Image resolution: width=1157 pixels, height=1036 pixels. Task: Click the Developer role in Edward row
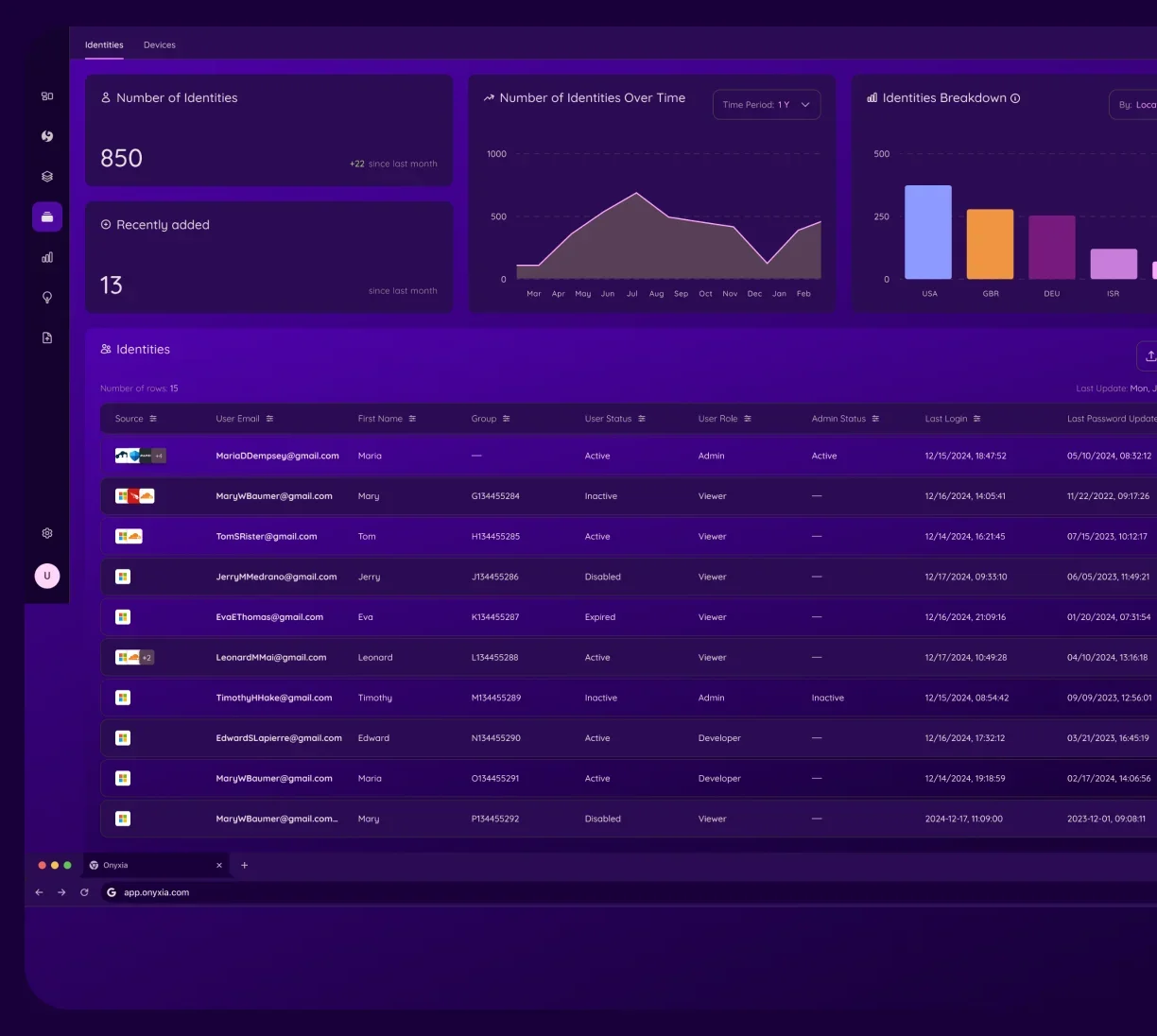pos(719,738)
